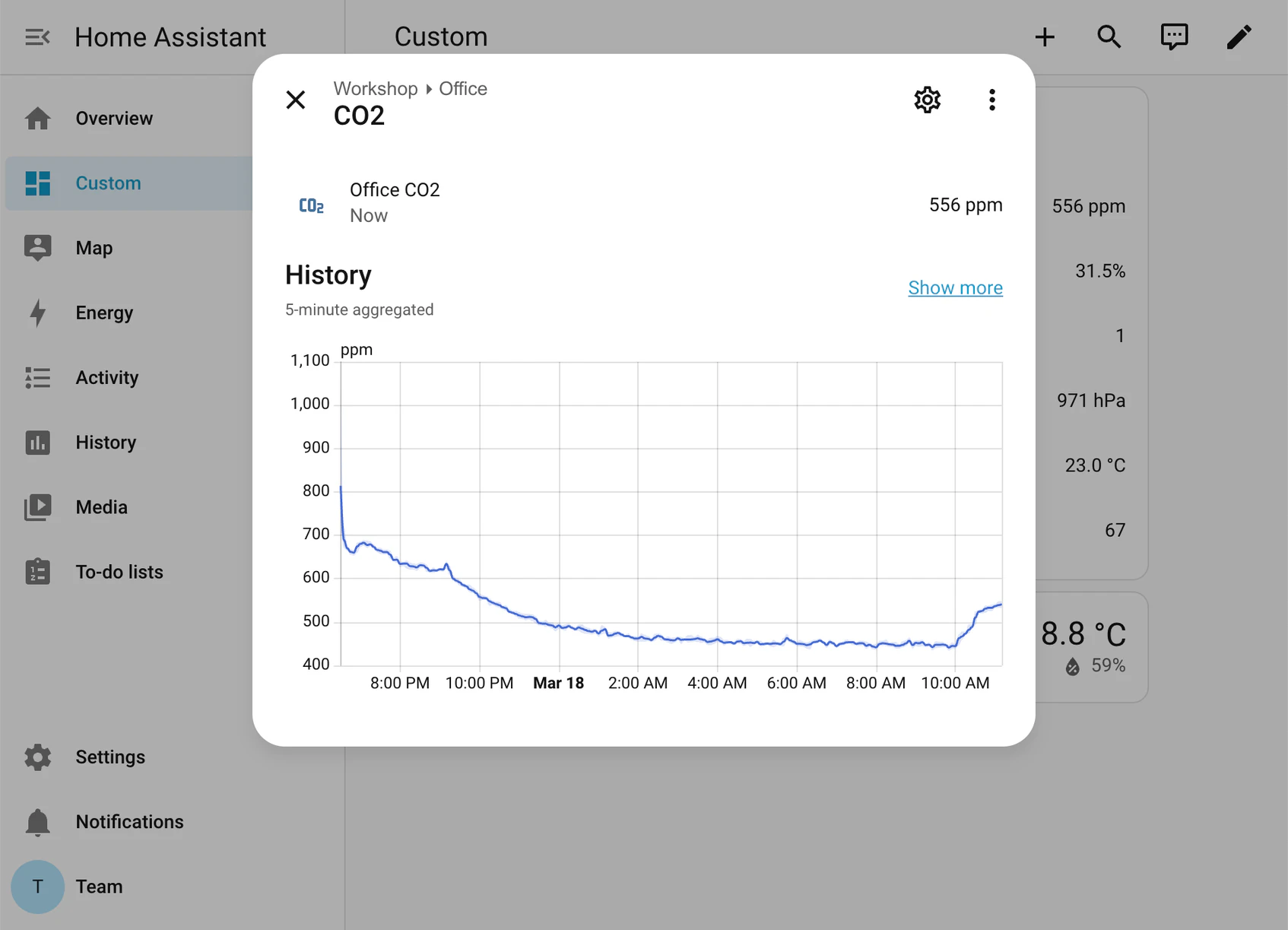Collapse the sidebar with the hamburger icon

(x=36, y=36)
